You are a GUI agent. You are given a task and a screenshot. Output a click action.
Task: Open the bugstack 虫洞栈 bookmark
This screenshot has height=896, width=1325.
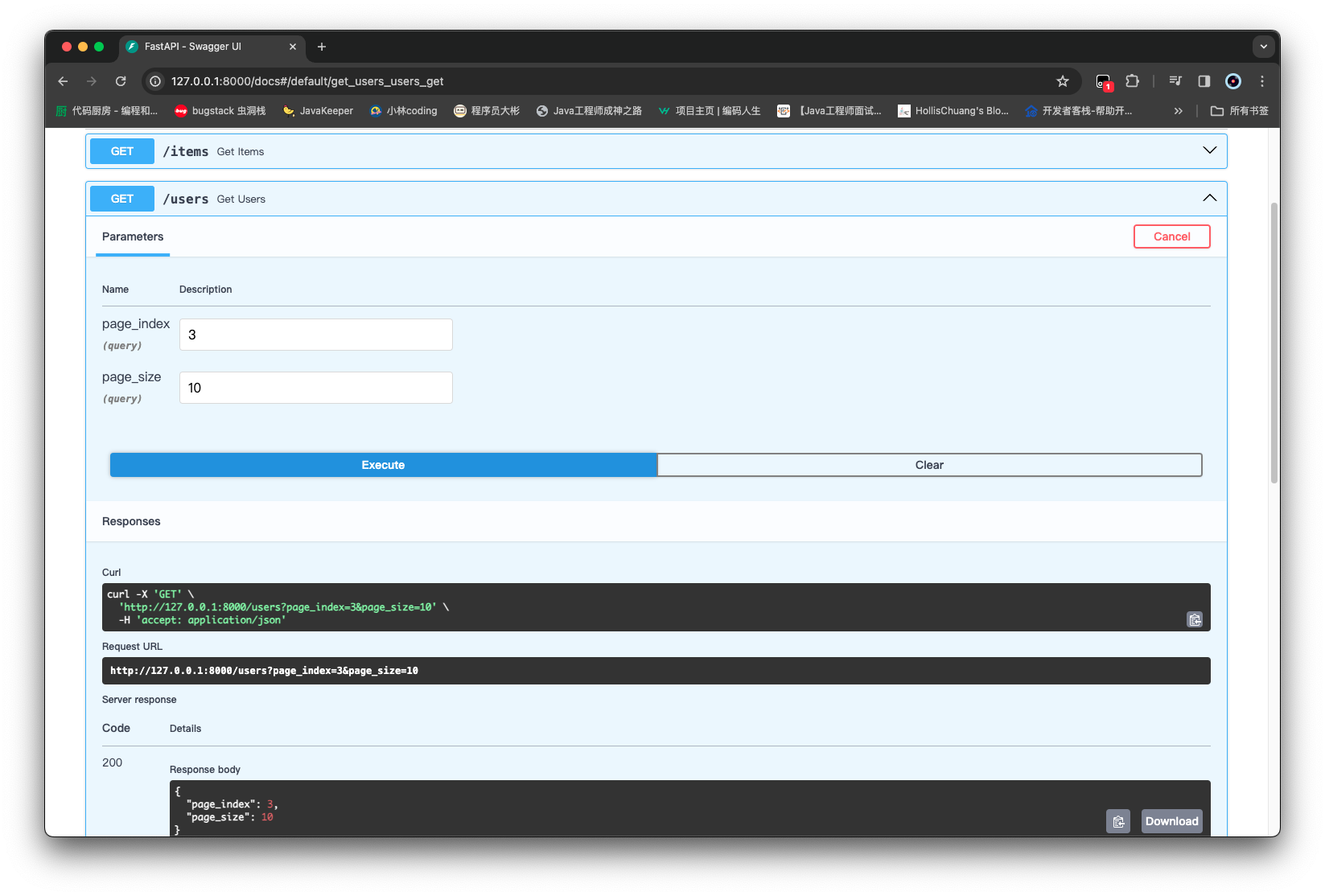click(x=220, y=111)
